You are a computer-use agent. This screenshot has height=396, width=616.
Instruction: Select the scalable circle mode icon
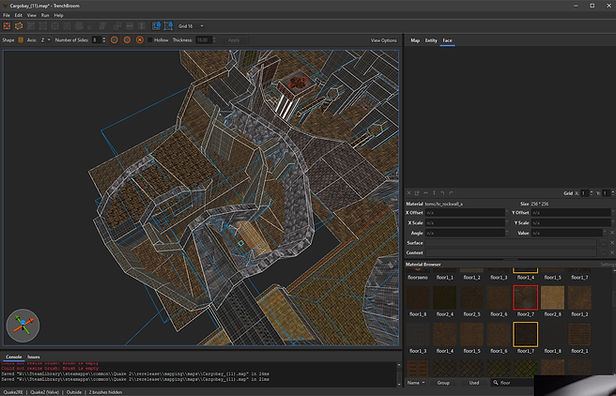(x=139, y=40)
